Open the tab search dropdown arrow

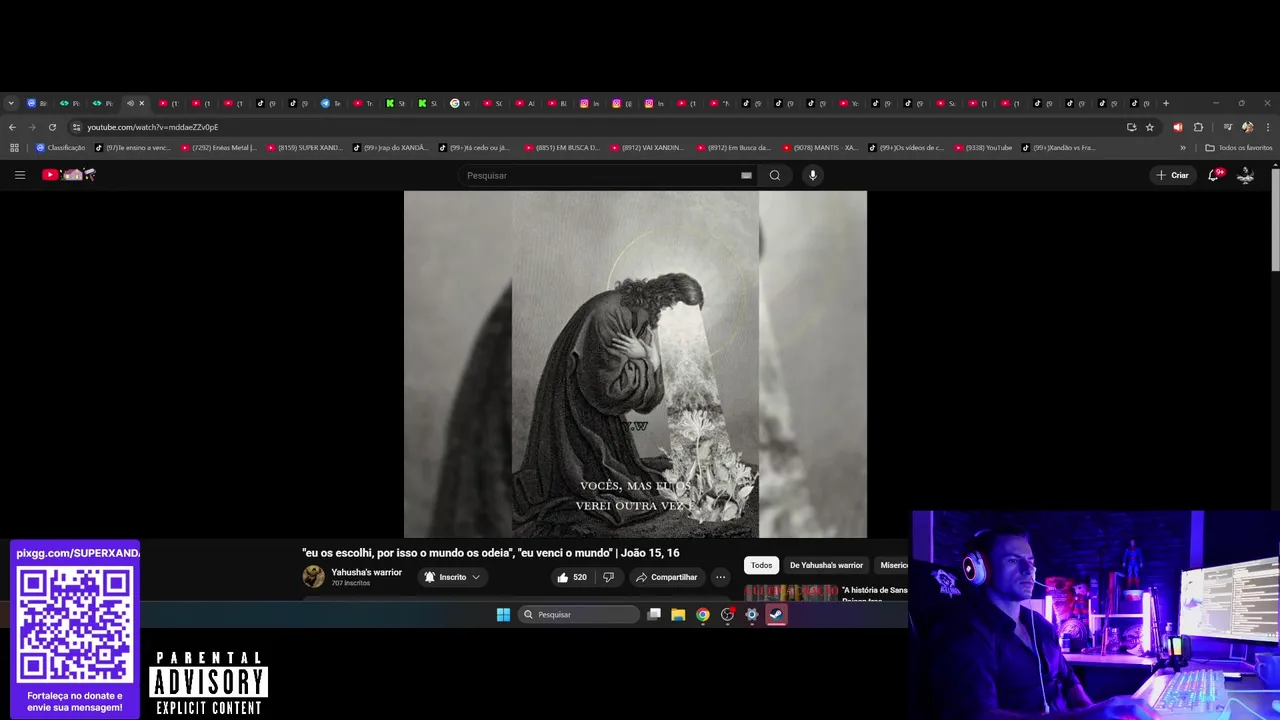pos(11,103)
